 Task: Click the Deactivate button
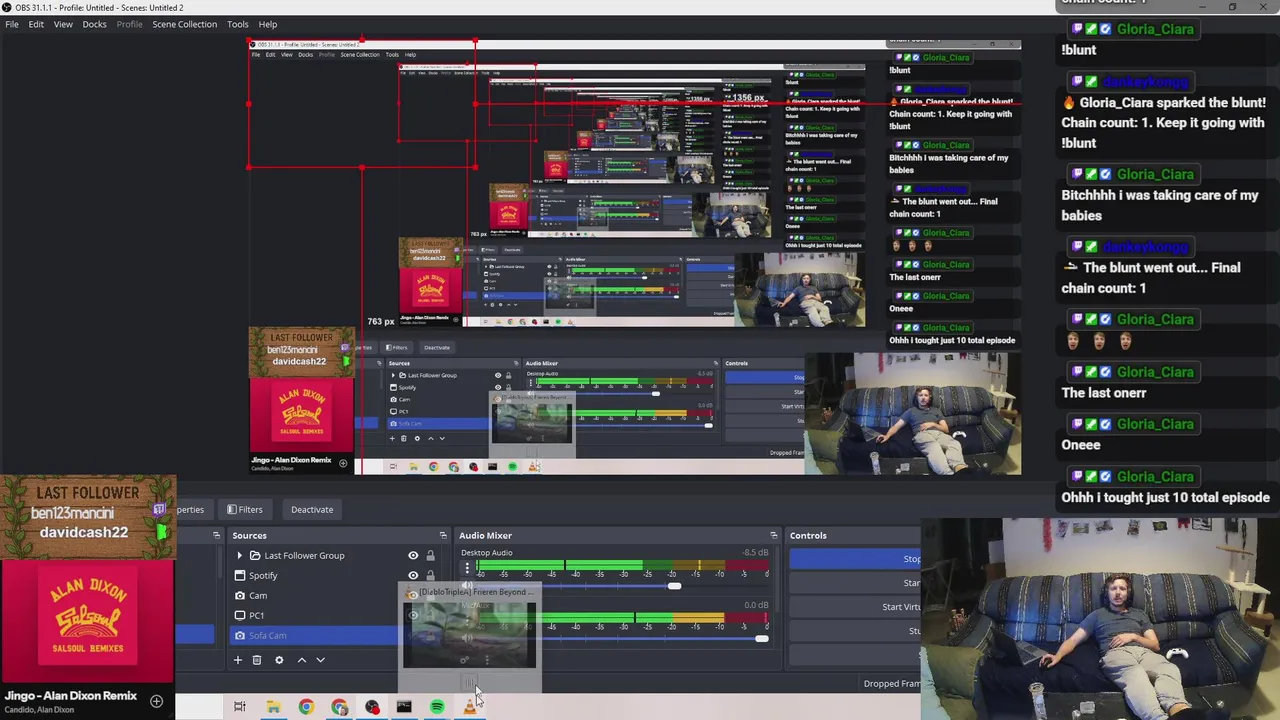[x=312, y=509]
